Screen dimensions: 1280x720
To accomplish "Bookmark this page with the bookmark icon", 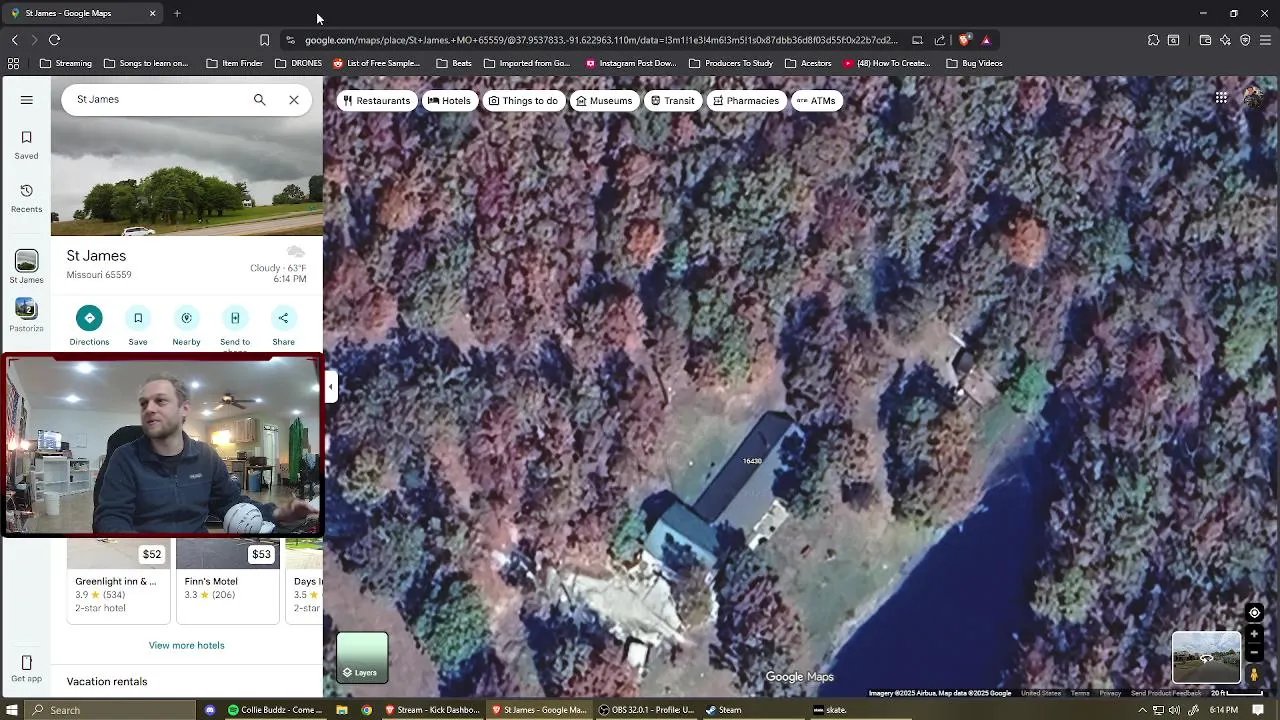I will click(x=264, y=40).
